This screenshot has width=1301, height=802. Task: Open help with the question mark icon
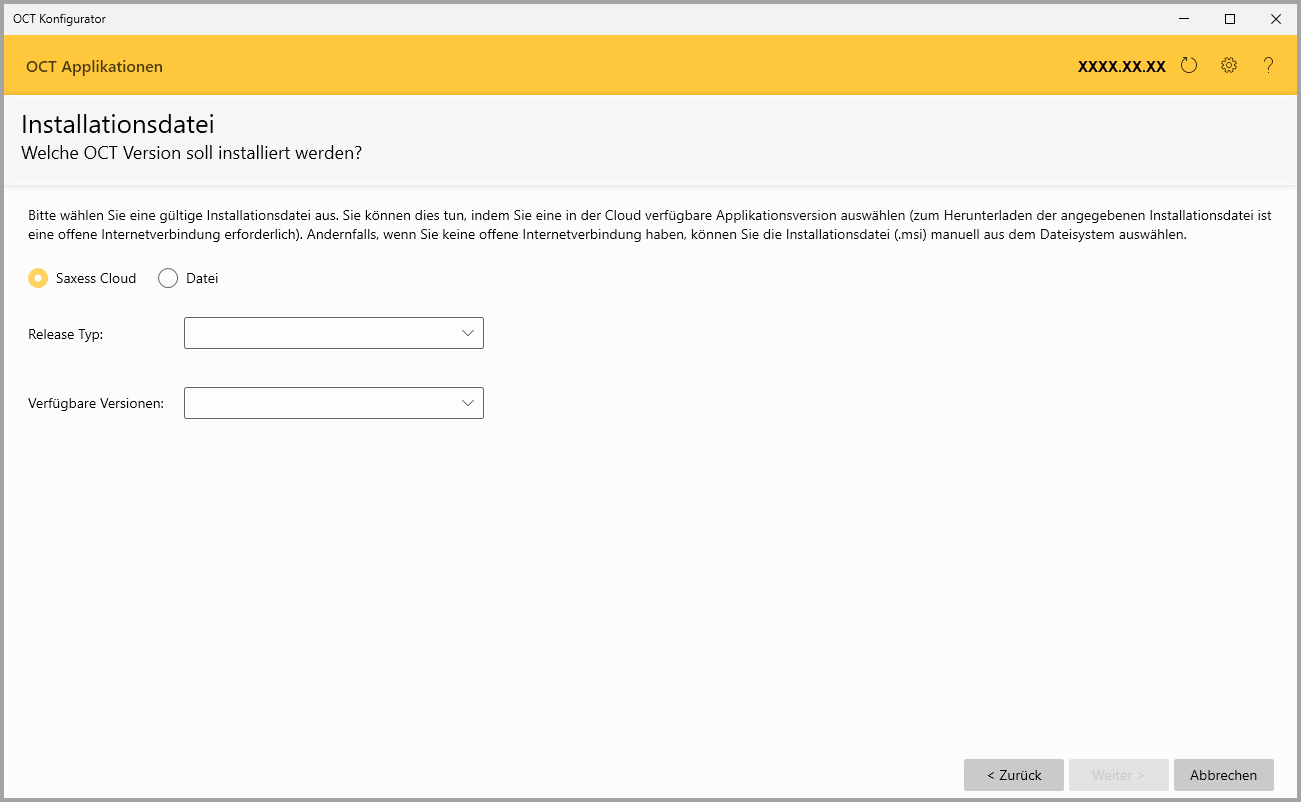(x=1268, y=66)
